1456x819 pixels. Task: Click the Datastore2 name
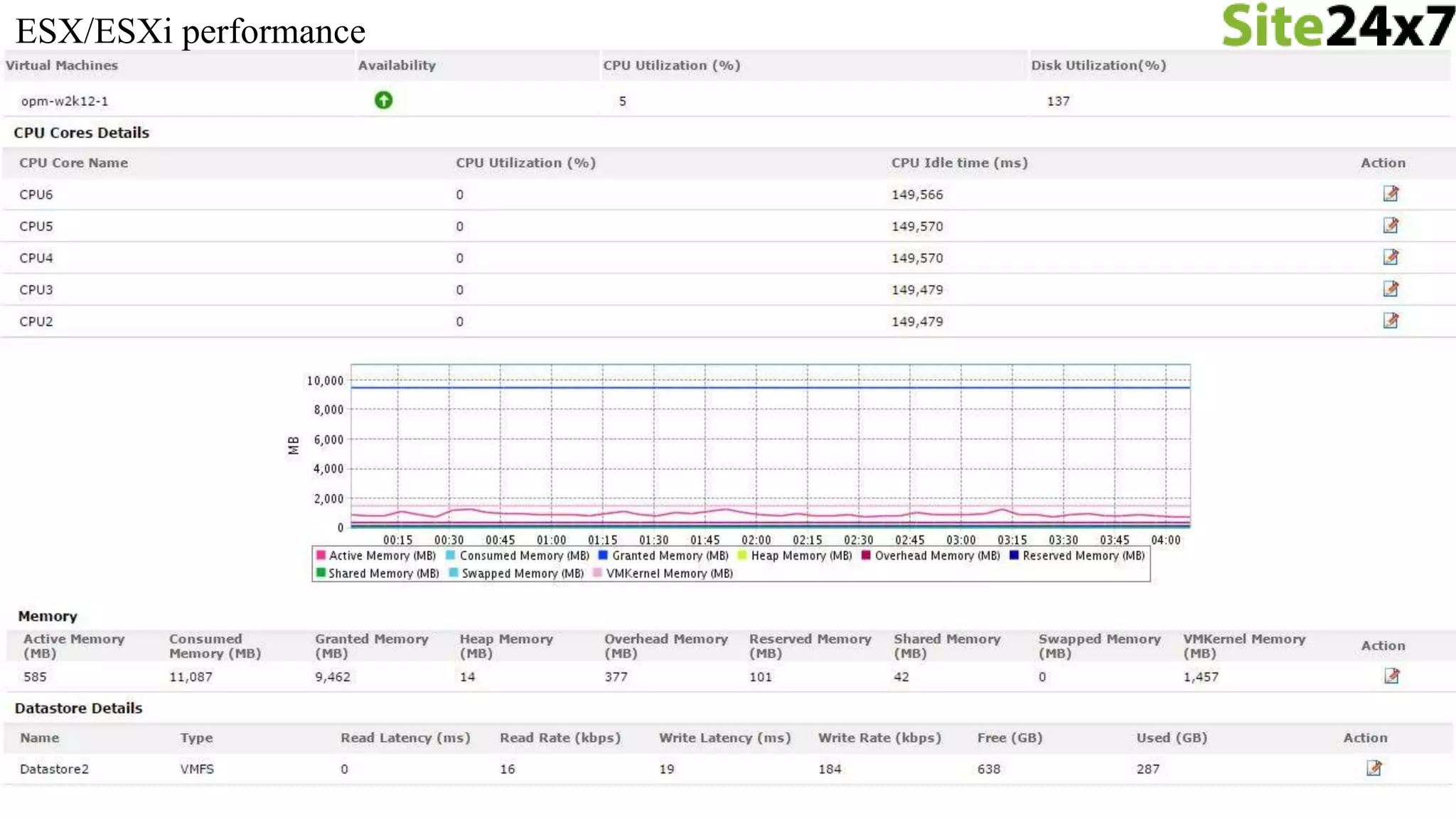[x=54, y=769]
